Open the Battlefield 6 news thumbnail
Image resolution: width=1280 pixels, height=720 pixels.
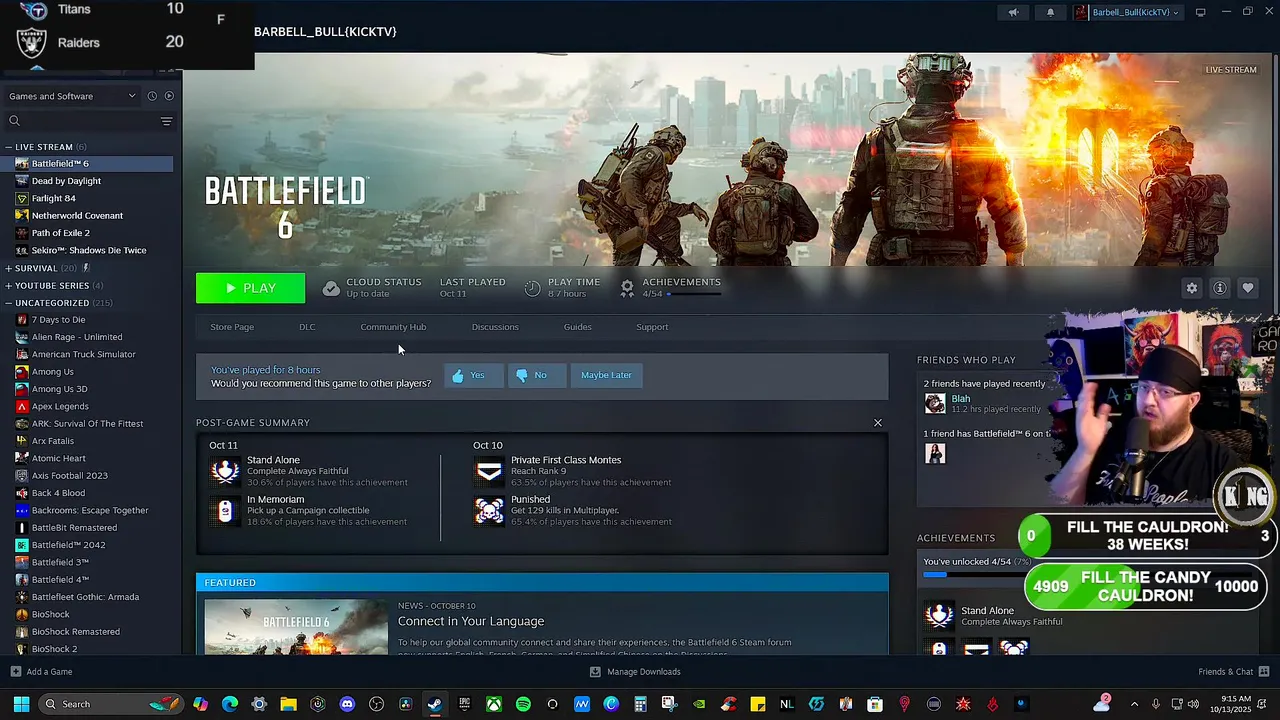click(296, 627)
